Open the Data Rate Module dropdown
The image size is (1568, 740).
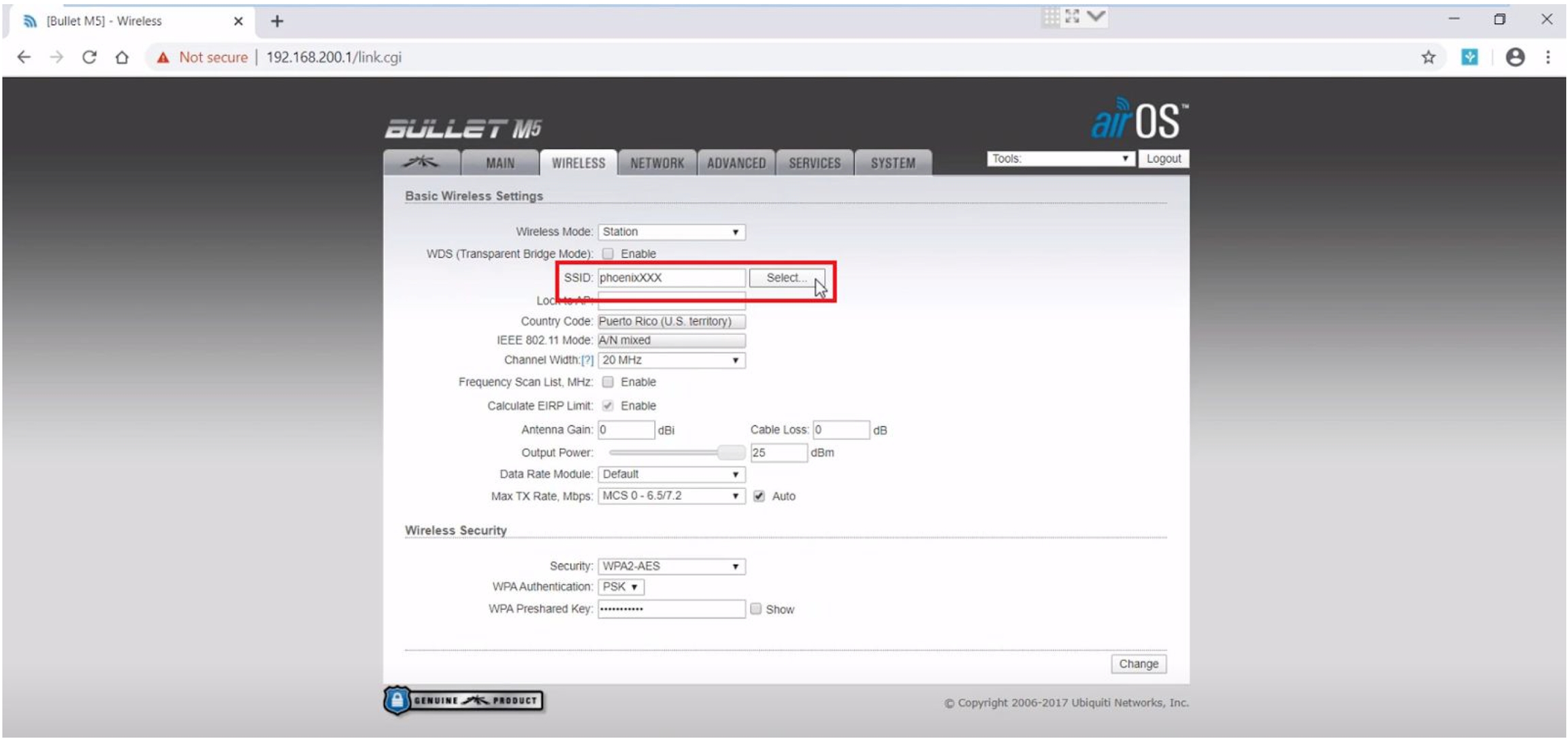coord(671,474)
